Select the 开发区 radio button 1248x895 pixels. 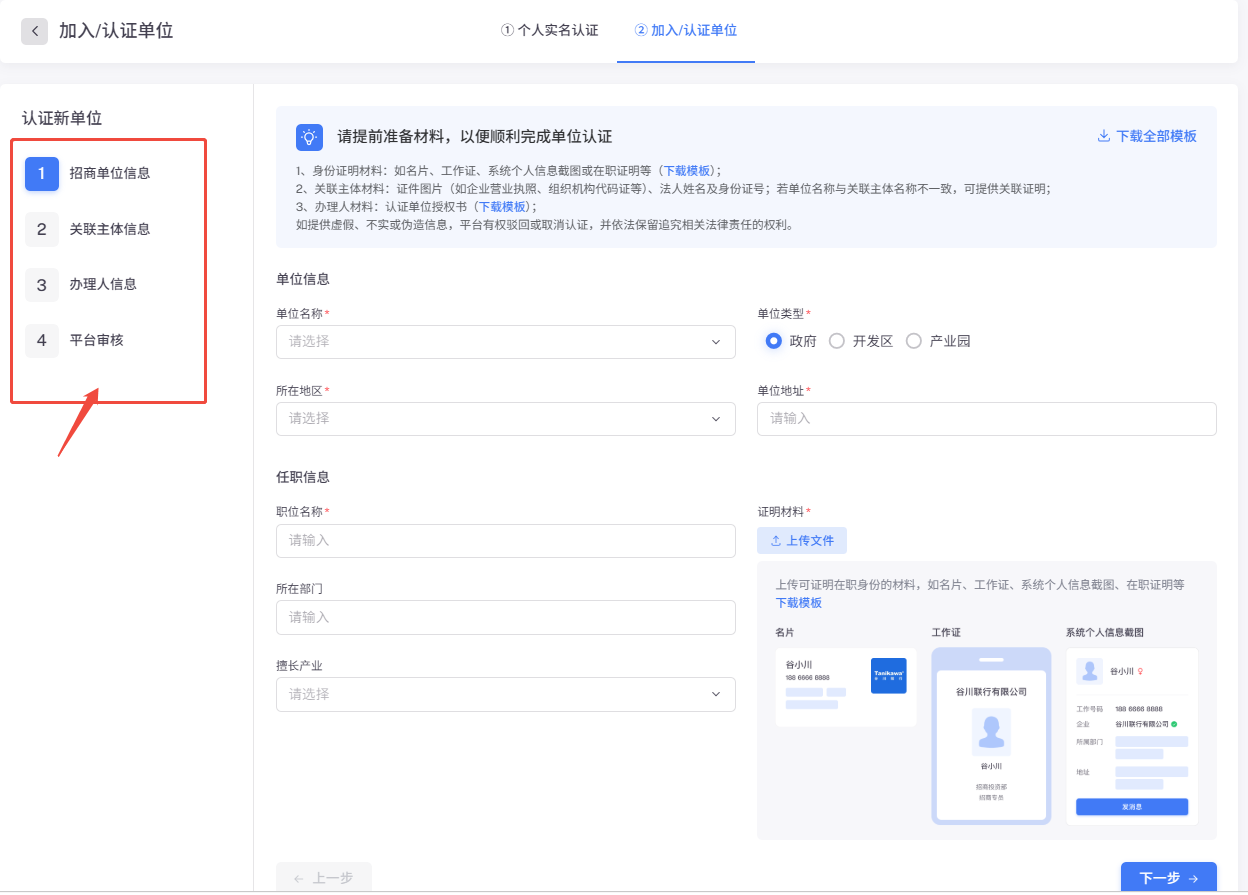click(837, 341)
